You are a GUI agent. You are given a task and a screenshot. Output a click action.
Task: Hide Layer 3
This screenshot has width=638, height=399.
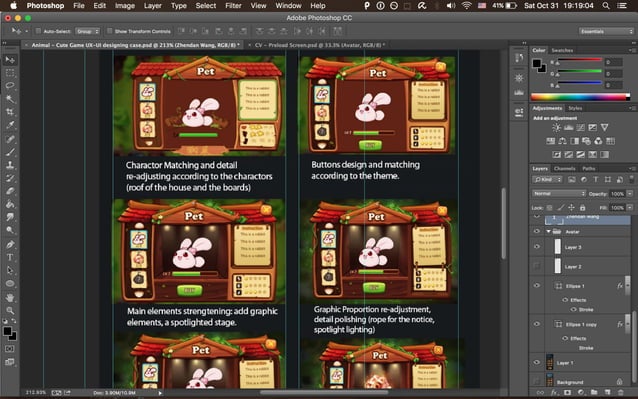[537, 246]
